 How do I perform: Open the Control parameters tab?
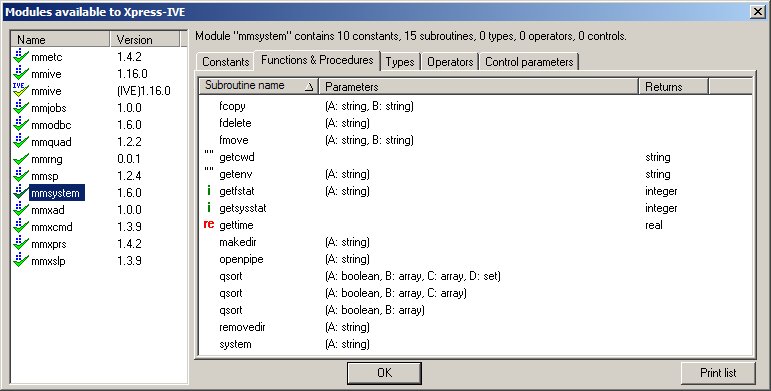tap(529, 62)
